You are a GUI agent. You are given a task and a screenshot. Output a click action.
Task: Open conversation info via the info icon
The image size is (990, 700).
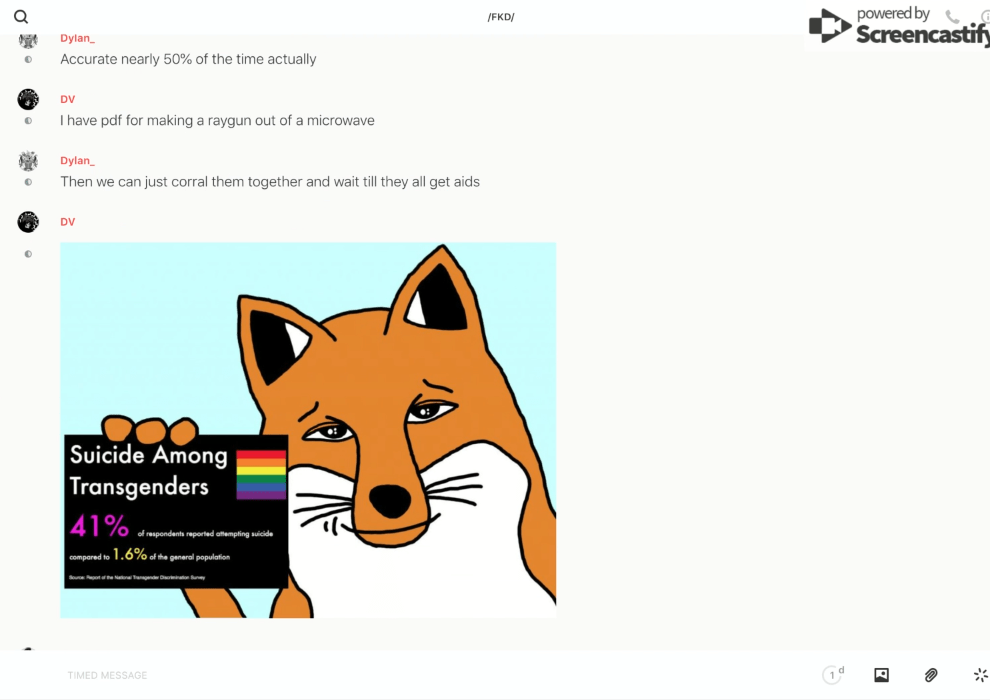(x=984, y=17)
